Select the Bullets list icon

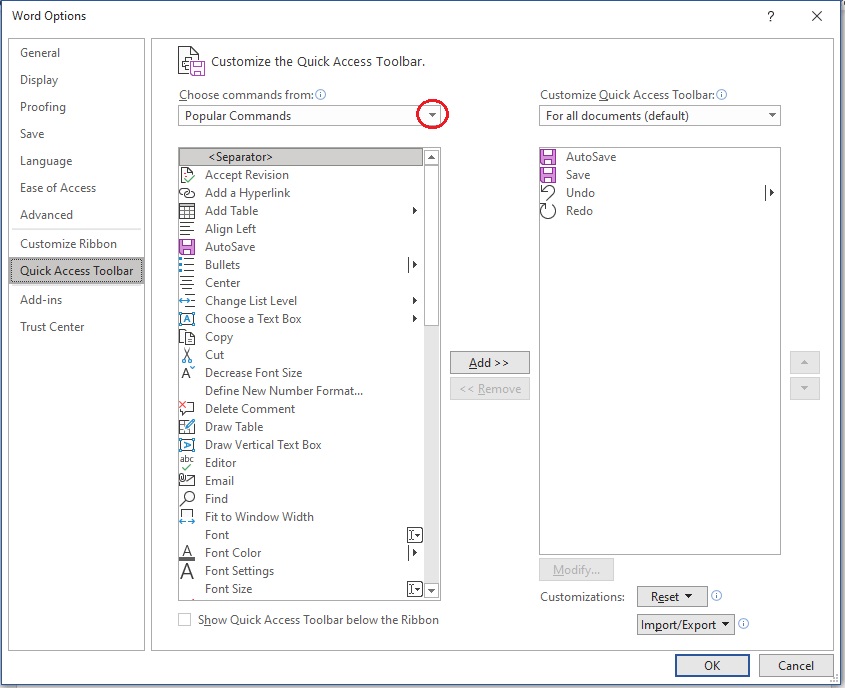tap(187, 265)
